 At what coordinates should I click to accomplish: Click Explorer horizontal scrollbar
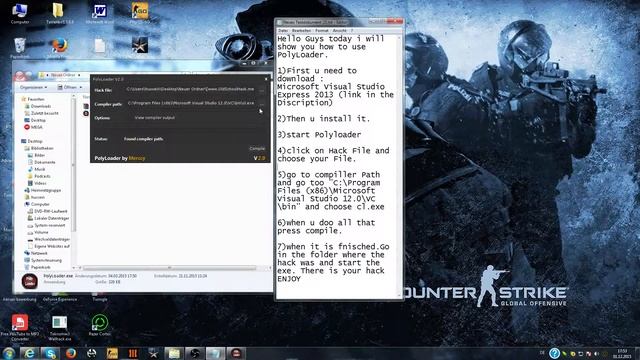pos(169,268)
